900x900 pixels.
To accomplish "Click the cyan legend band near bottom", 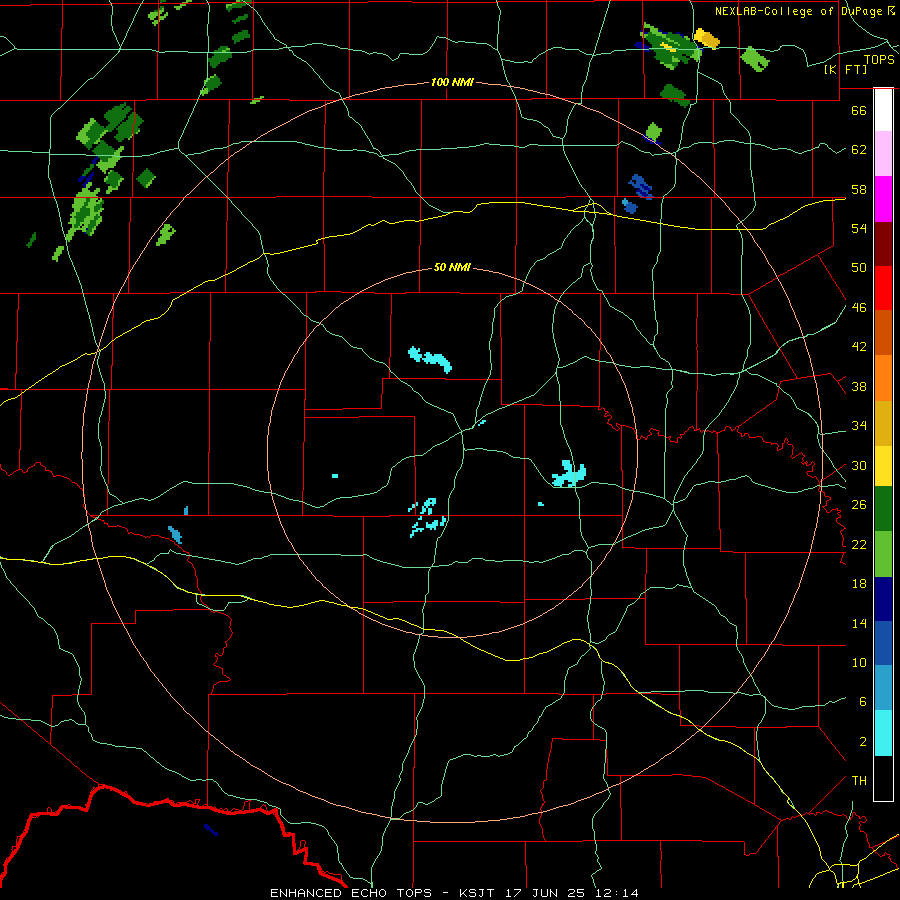I will click(x=883, y=733).
